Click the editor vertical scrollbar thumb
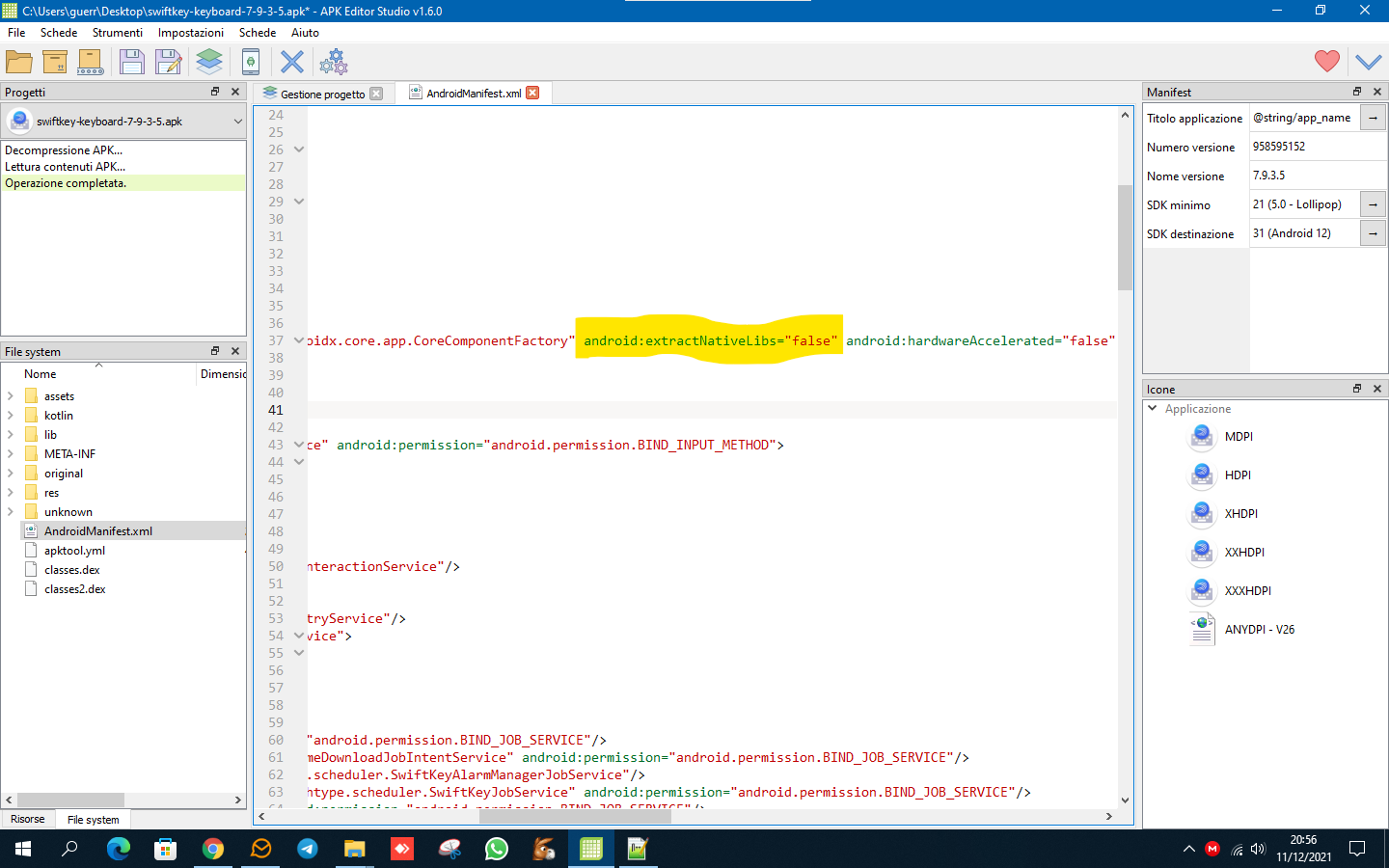Image resolution: width=1389 pixels, height=868 pixels. tap(1125, 237)
